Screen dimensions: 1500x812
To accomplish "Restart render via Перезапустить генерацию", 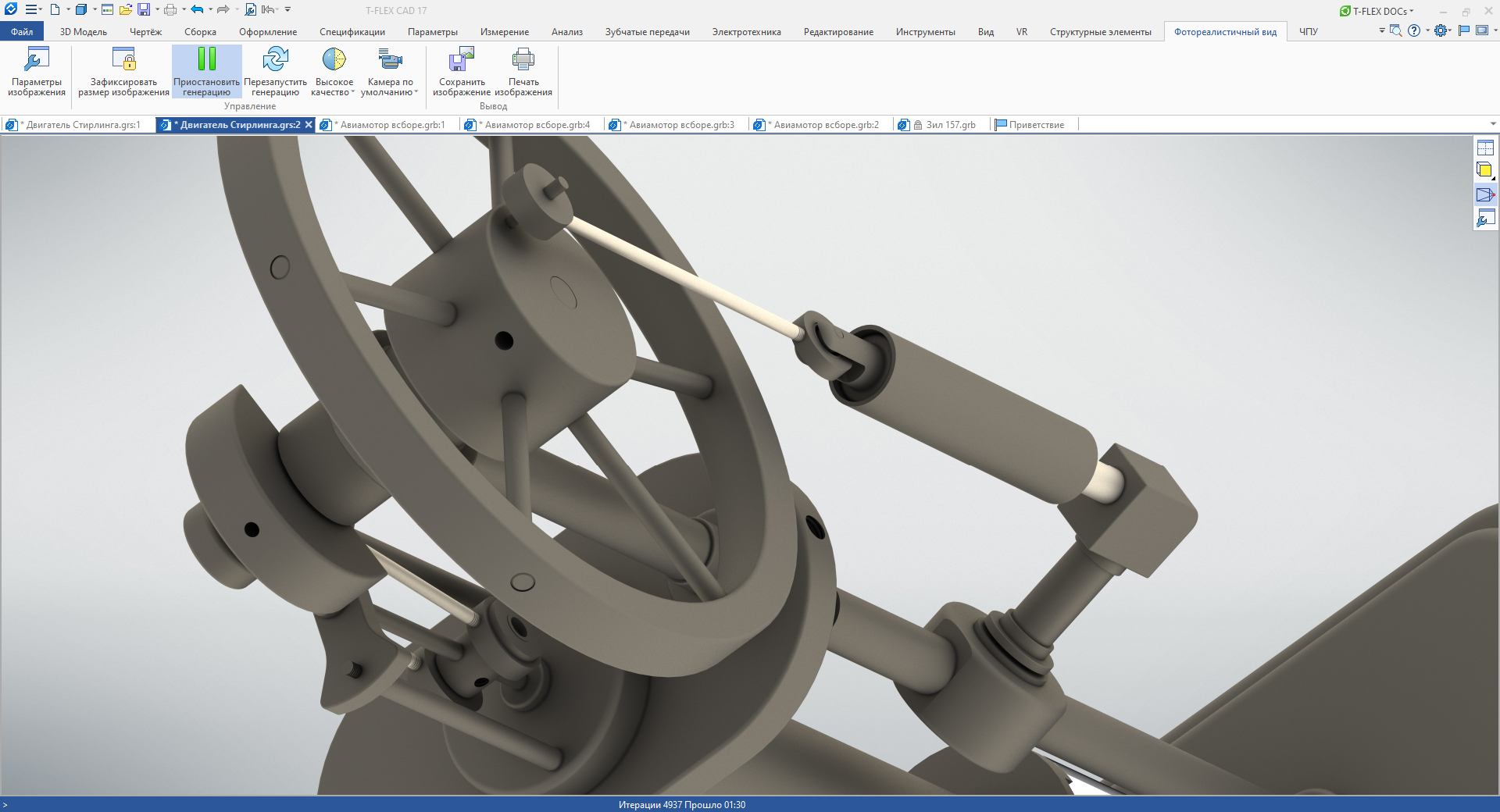I will (275, 72).
